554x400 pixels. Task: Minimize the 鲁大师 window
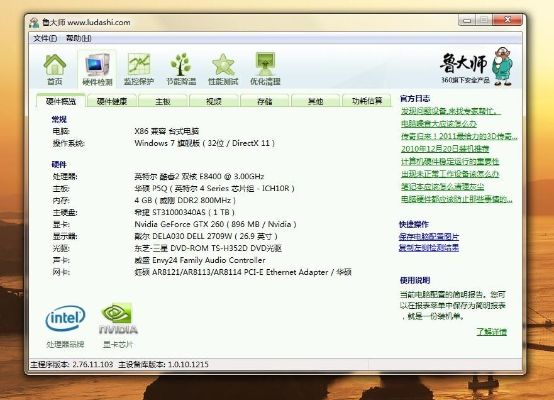pyautogui.click(x=467, y=20)
